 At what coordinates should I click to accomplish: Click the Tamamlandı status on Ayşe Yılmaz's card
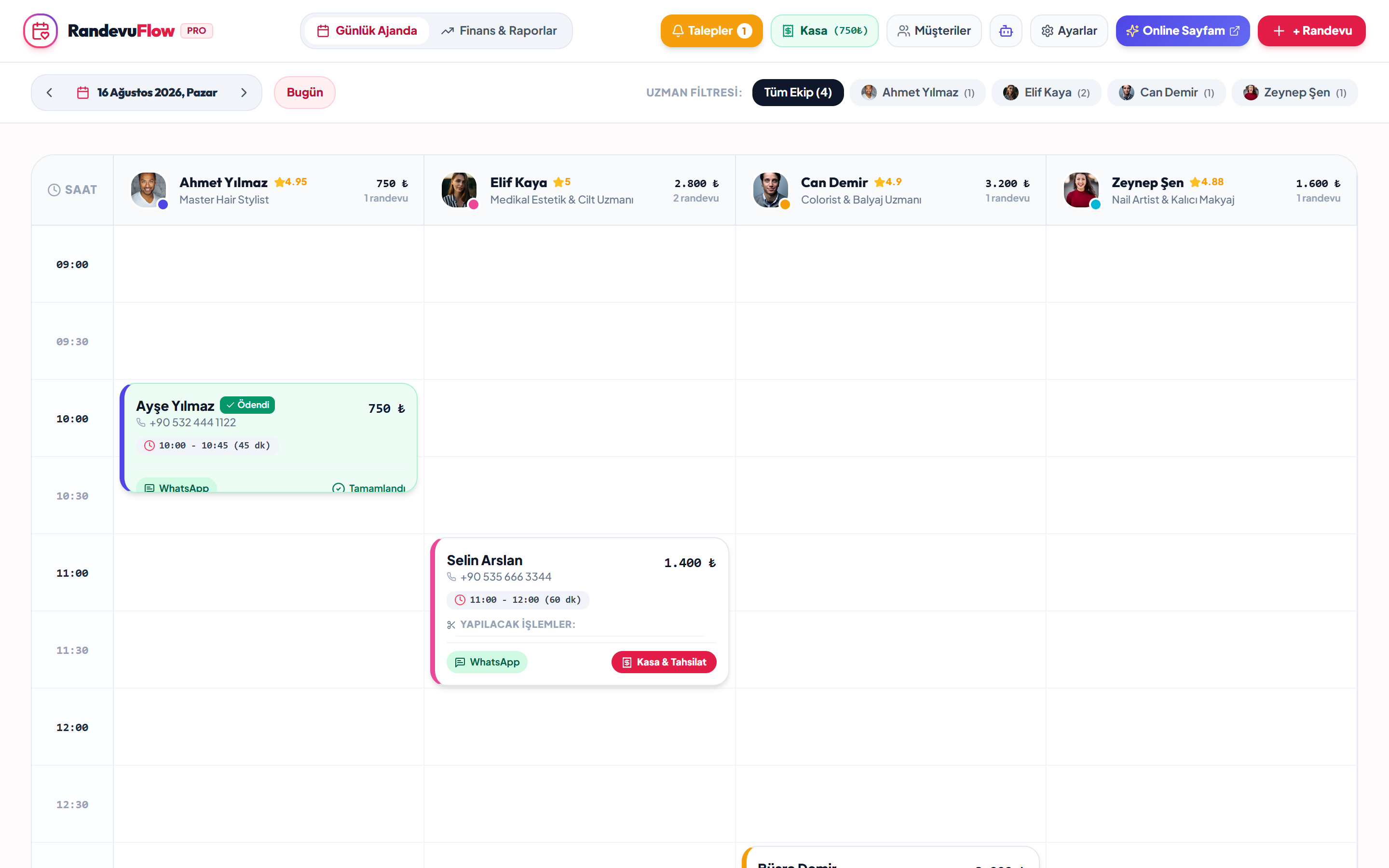point(368,488)
